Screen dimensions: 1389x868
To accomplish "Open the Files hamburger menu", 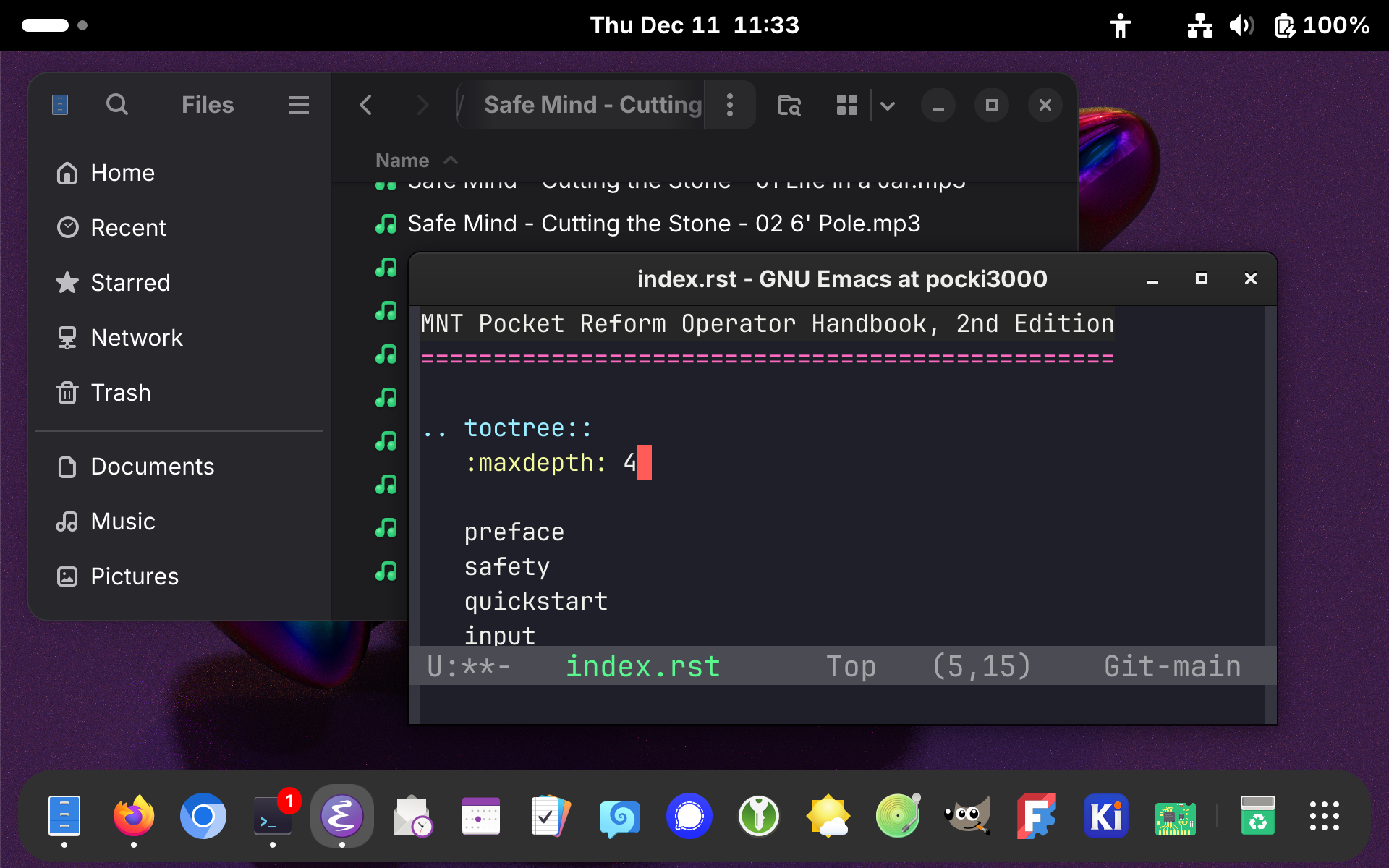I will [x=298, y=104].
